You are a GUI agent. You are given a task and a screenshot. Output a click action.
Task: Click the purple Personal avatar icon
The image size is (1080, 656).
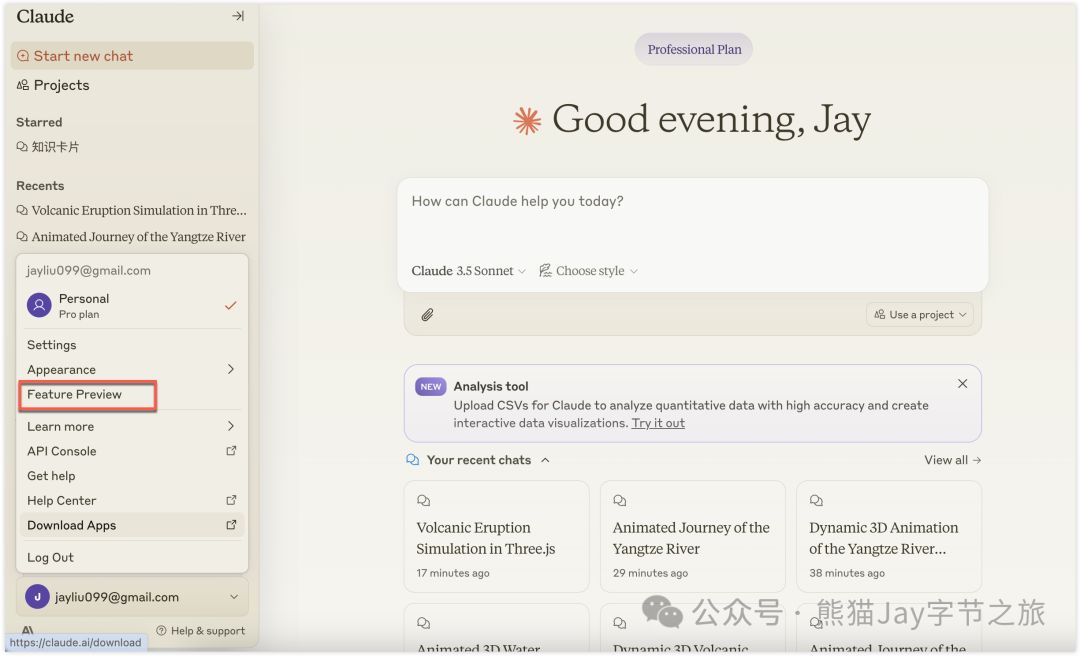coord(39,305)
